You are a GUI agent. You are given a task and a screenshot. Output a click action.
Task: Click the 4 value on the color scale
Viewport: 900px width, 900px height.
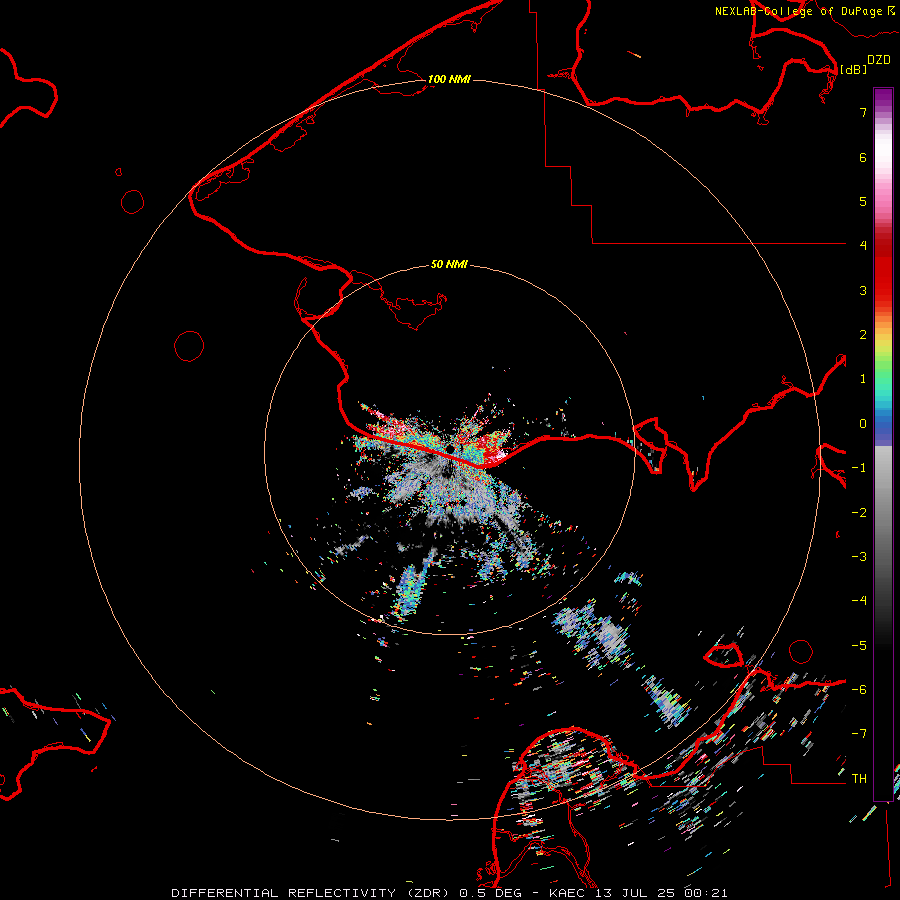pyautogui.click(x=863, y=246)
